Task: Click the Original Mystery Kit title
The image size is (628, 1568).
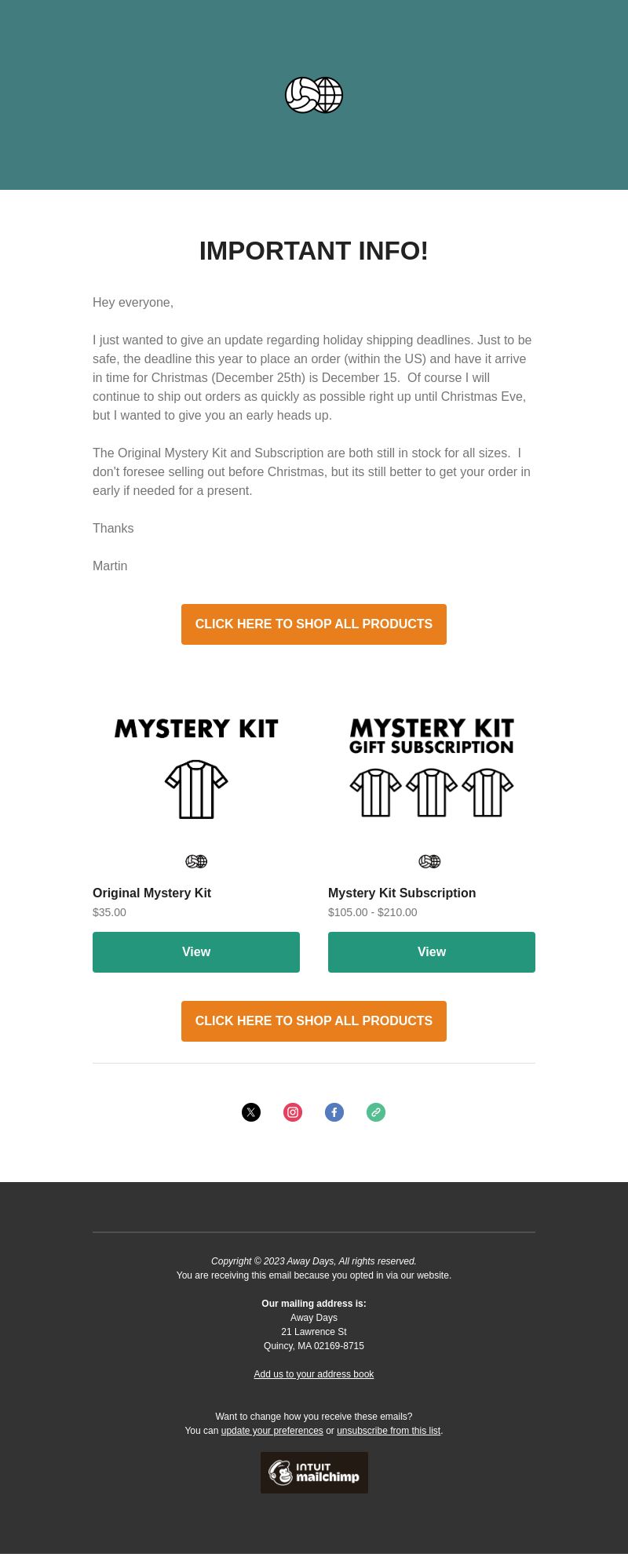Action: 152,893
